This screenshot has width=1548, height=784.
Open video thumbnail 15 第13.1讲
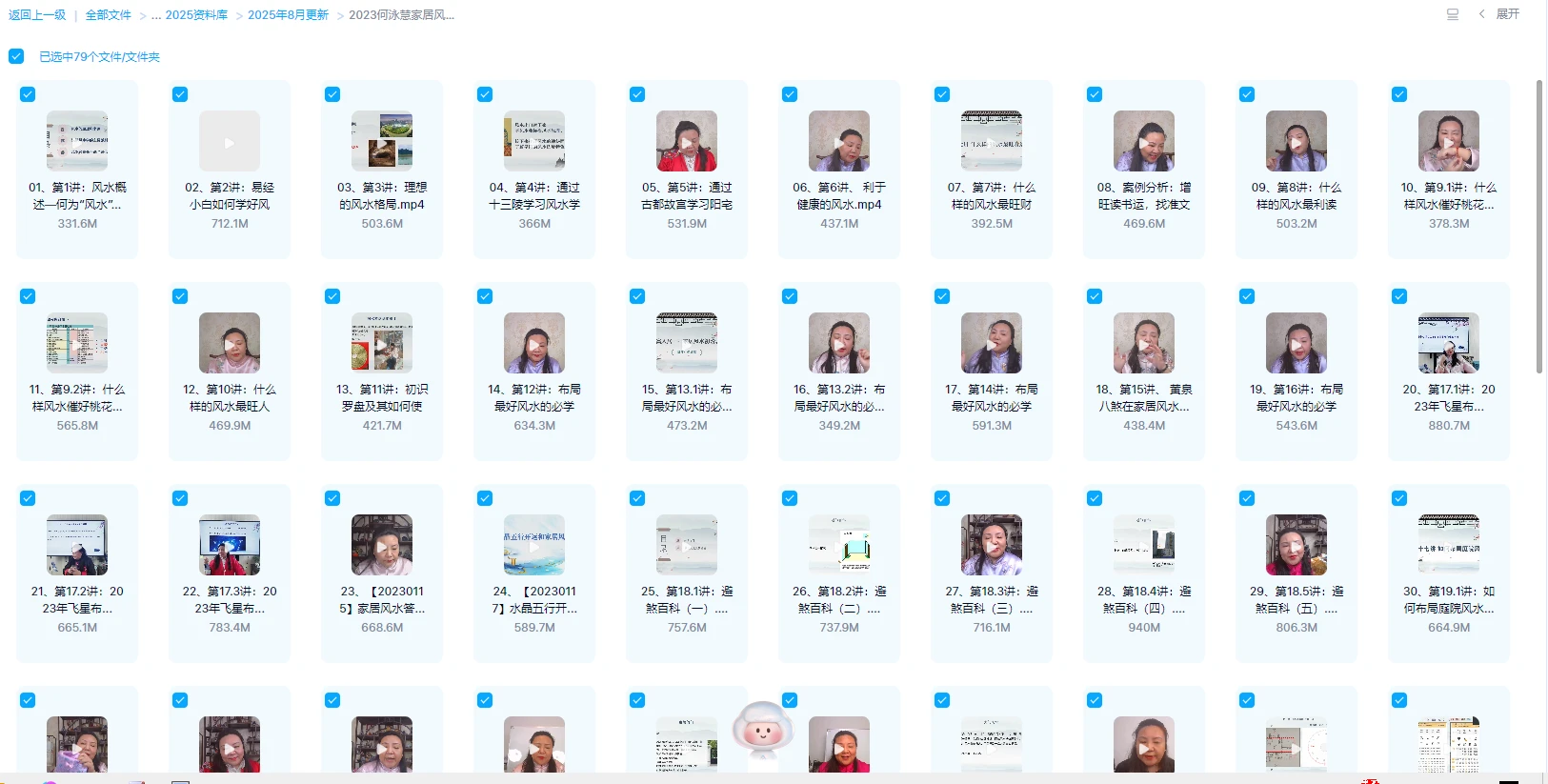[x=687, y=343]
